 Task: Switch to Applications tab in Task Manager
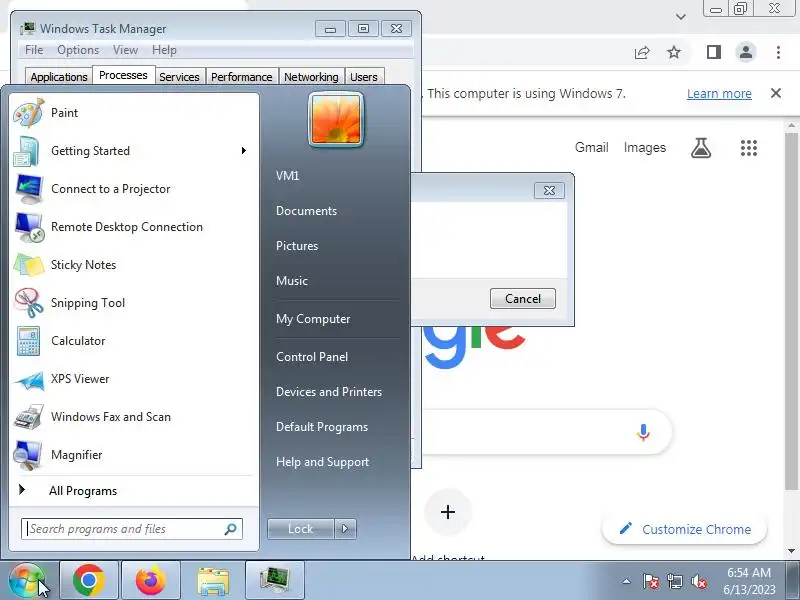(x=59, y=77)
